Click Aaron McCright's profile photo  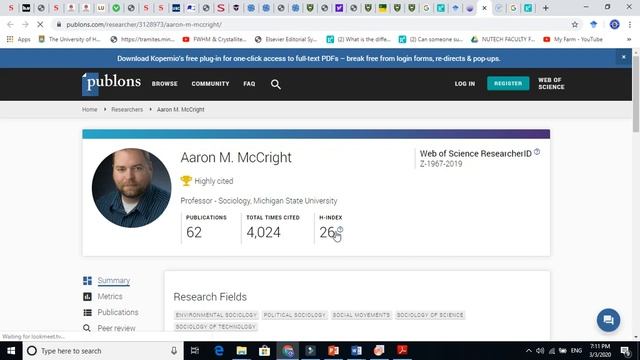(x=131, y=188)
